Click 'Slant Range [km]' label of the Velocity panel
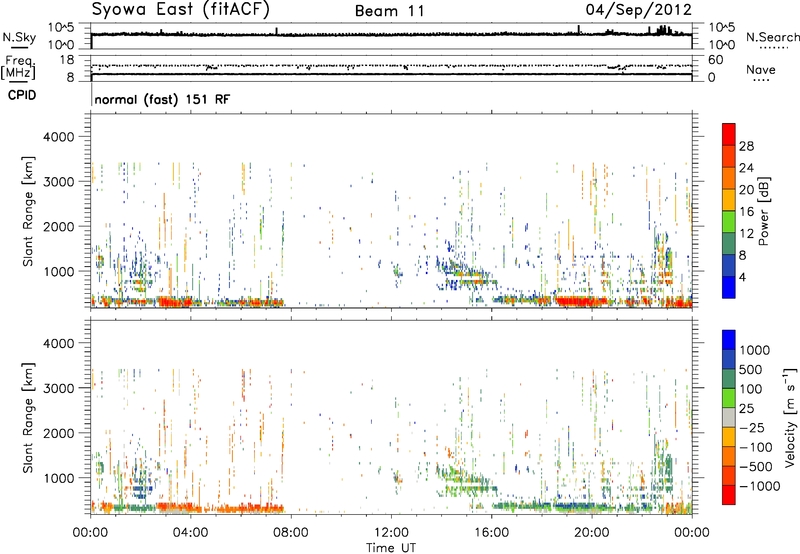 tap(28, 417)
